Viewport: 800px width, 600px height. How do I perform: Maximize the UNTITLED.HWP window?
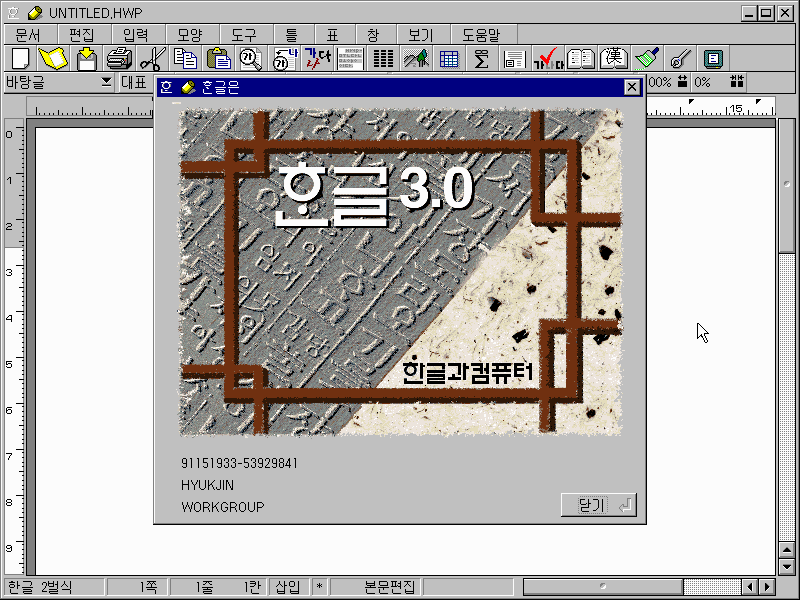coord(766,13)
